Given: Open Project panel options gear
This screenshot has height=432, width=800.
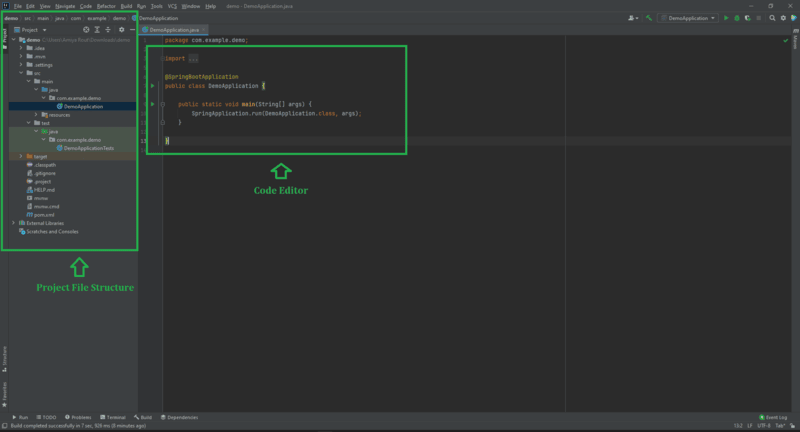Looking at the screenshot, I should click(121, 30).
